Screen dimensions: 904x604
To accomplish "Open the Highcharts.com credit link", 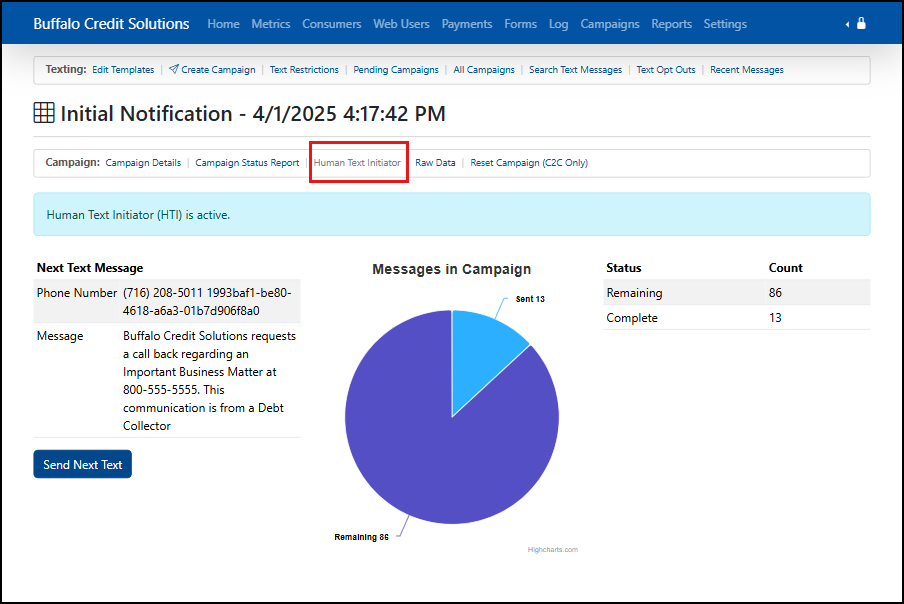I will tap(553, 550).
